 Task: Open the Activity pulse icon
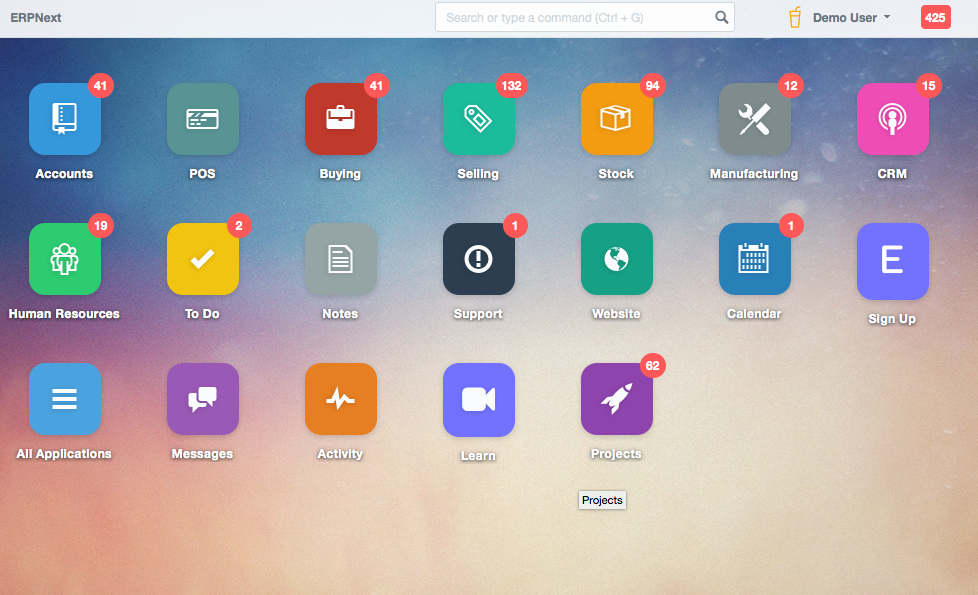[341, 399]
